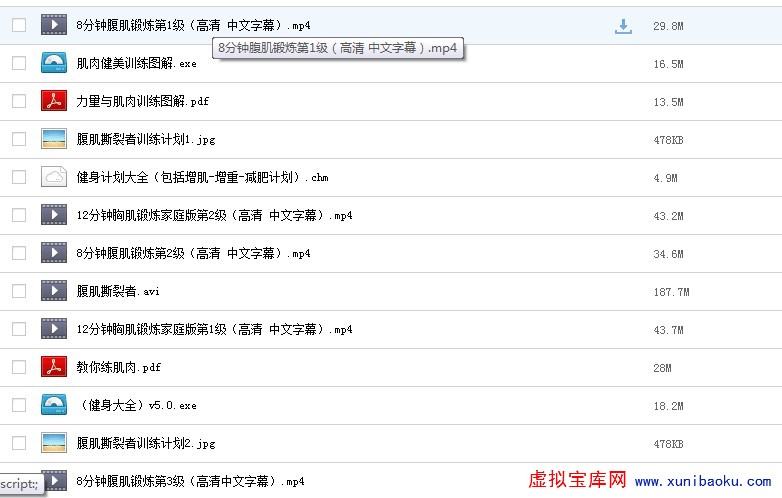Select the checkbox for 8分钟腹肌锻炼第2级 video
782x498 pixels.
click(x=19, y=253)
